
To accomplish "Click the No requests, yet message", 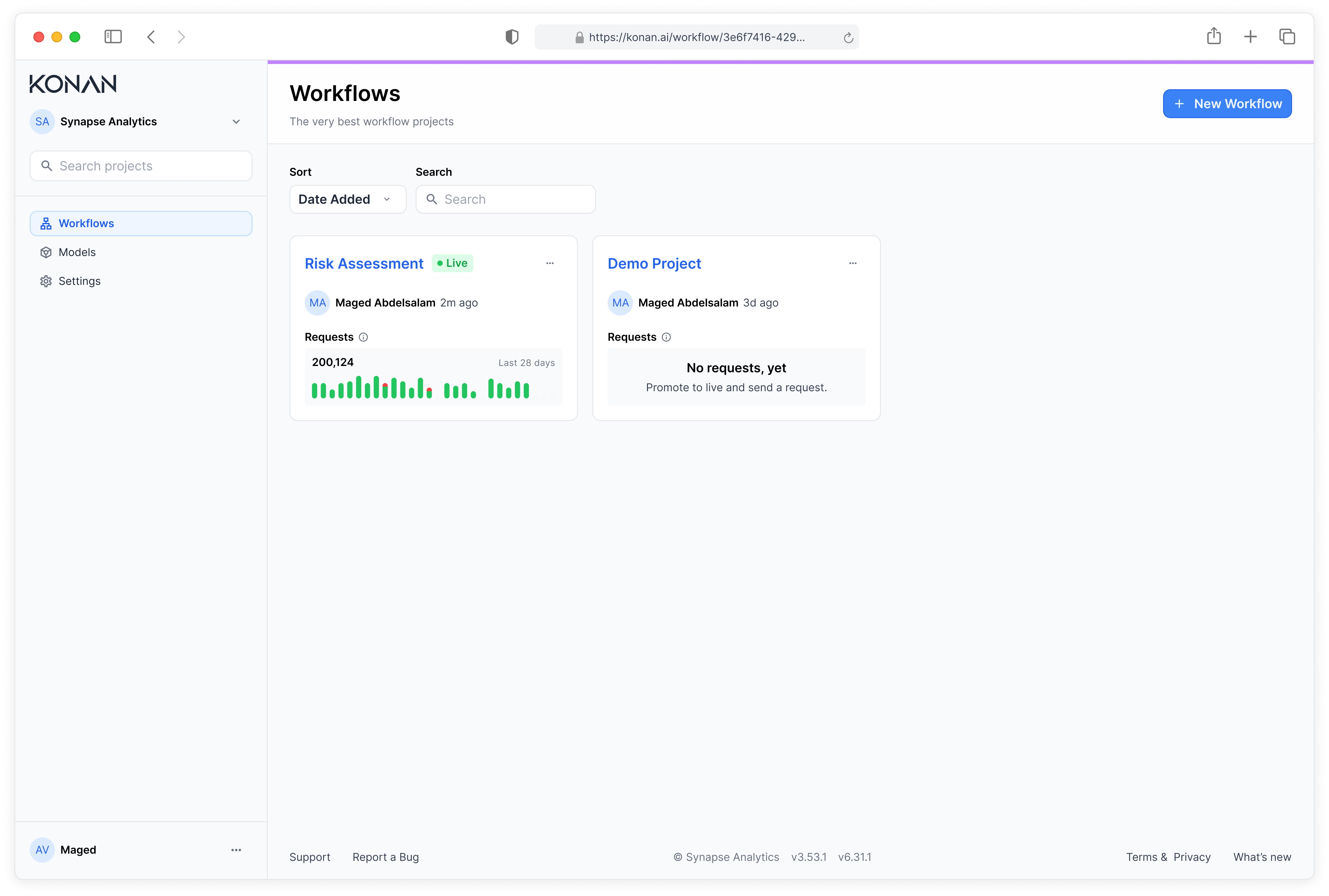I will [x=736, y=368].
